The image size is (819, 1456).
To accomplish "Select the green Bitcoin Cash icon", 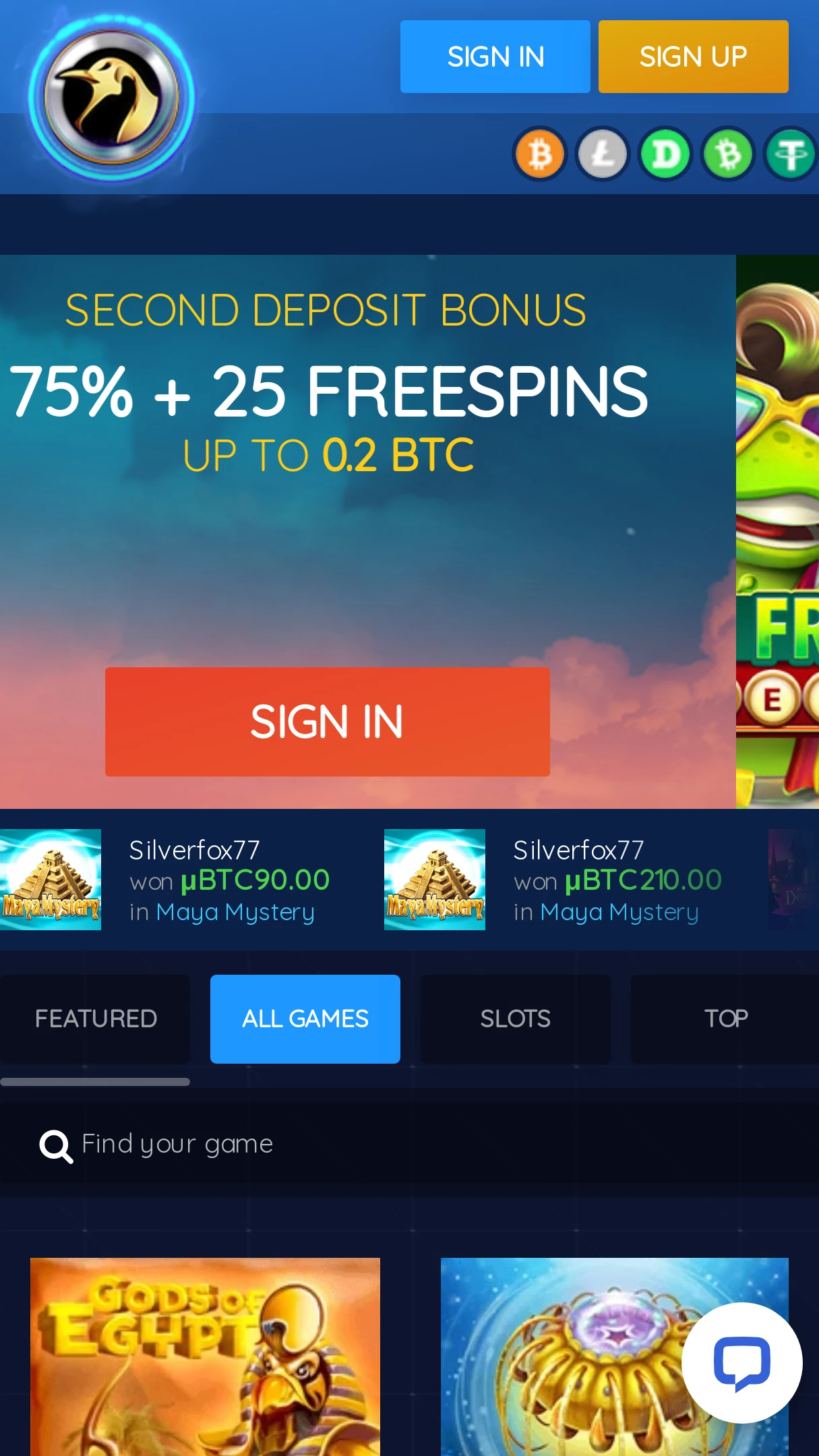I will pyautogui.click(x=728, y=154).
